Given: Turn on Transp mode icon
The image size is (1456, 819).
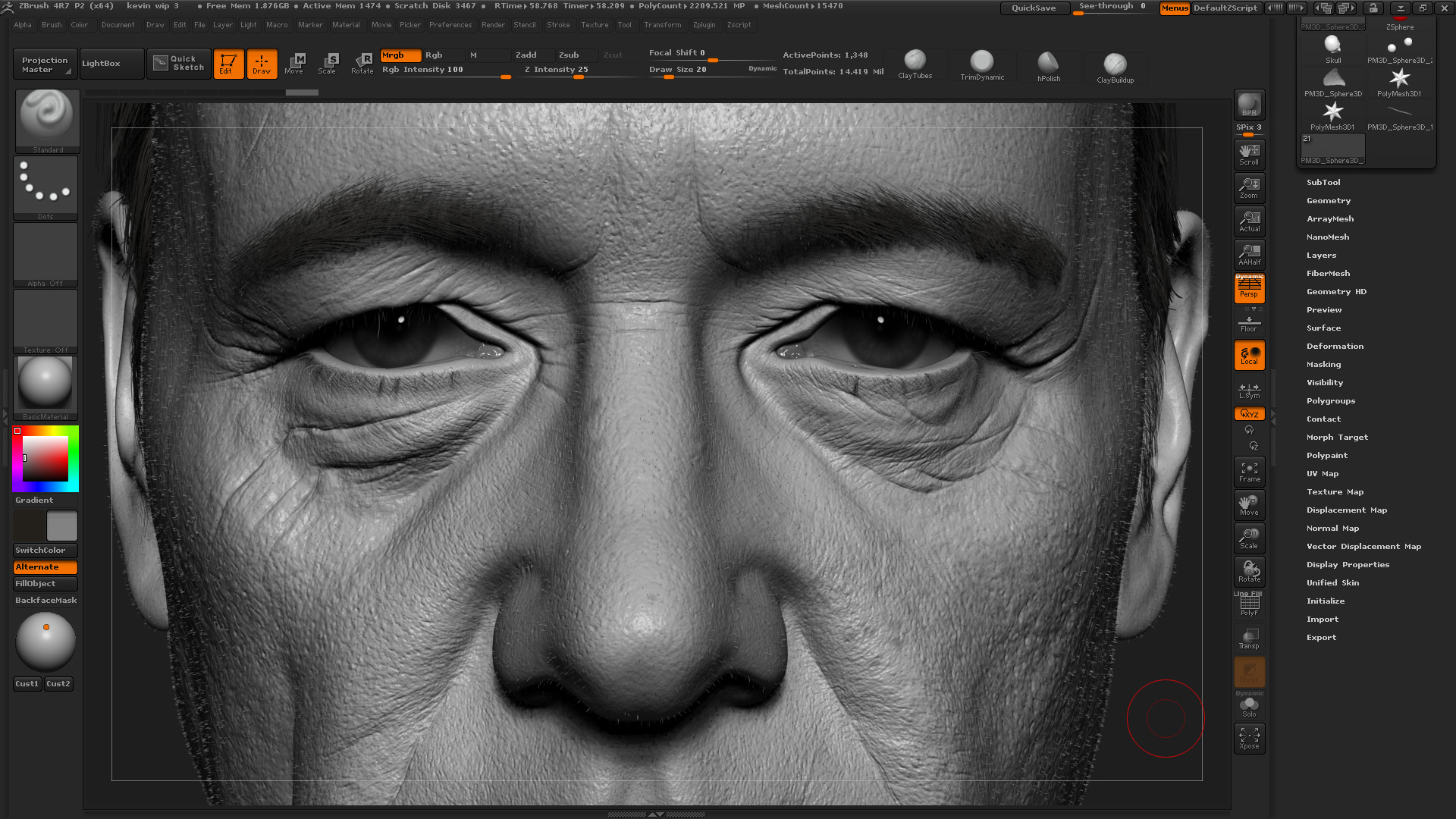Looking at the screenshot, I should click(1249, 637).
